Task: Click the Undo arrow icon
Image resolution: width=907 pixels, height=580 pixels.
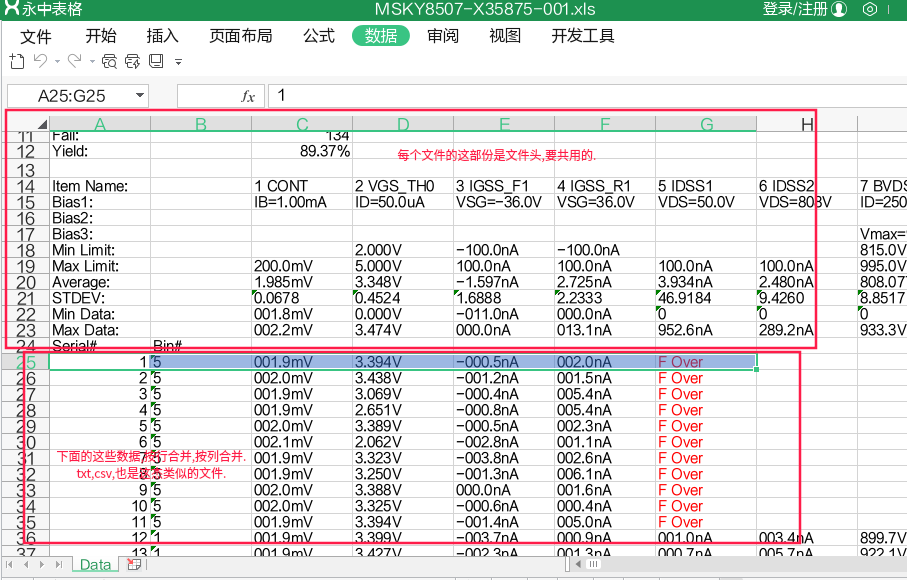Action: click(x=40, y=60)
